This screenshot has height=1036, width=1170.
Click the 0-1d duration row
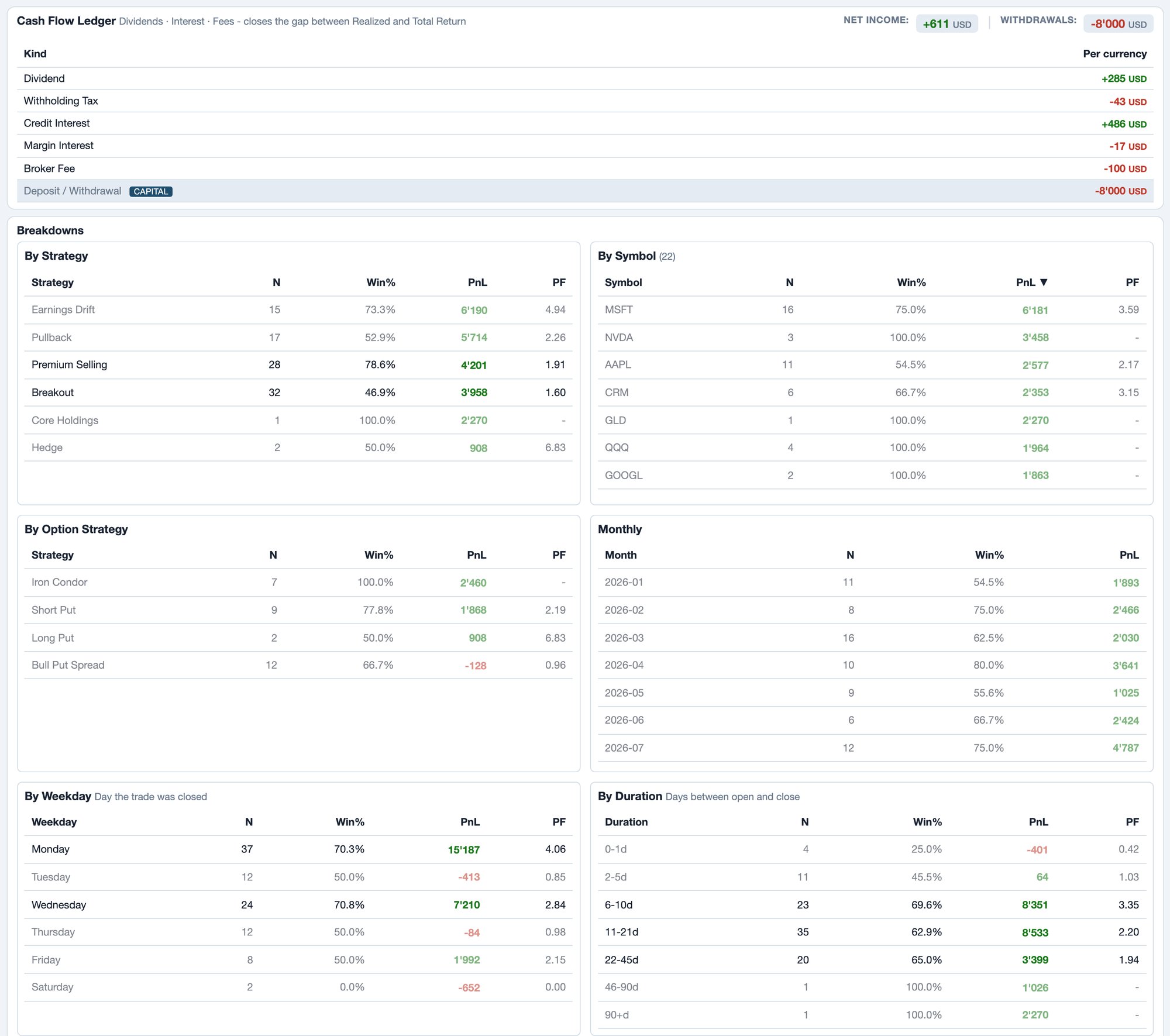point(872,849)
